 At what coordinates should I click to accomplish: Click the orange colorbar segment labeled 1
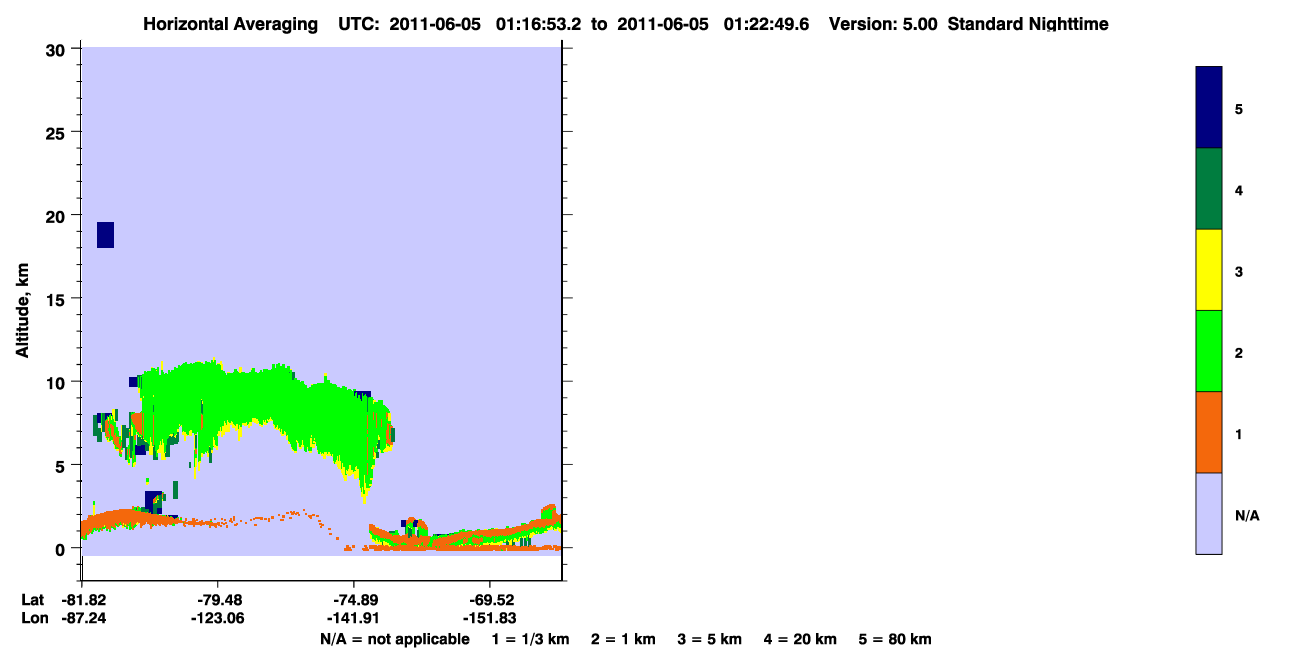[x=1209, y=432]
